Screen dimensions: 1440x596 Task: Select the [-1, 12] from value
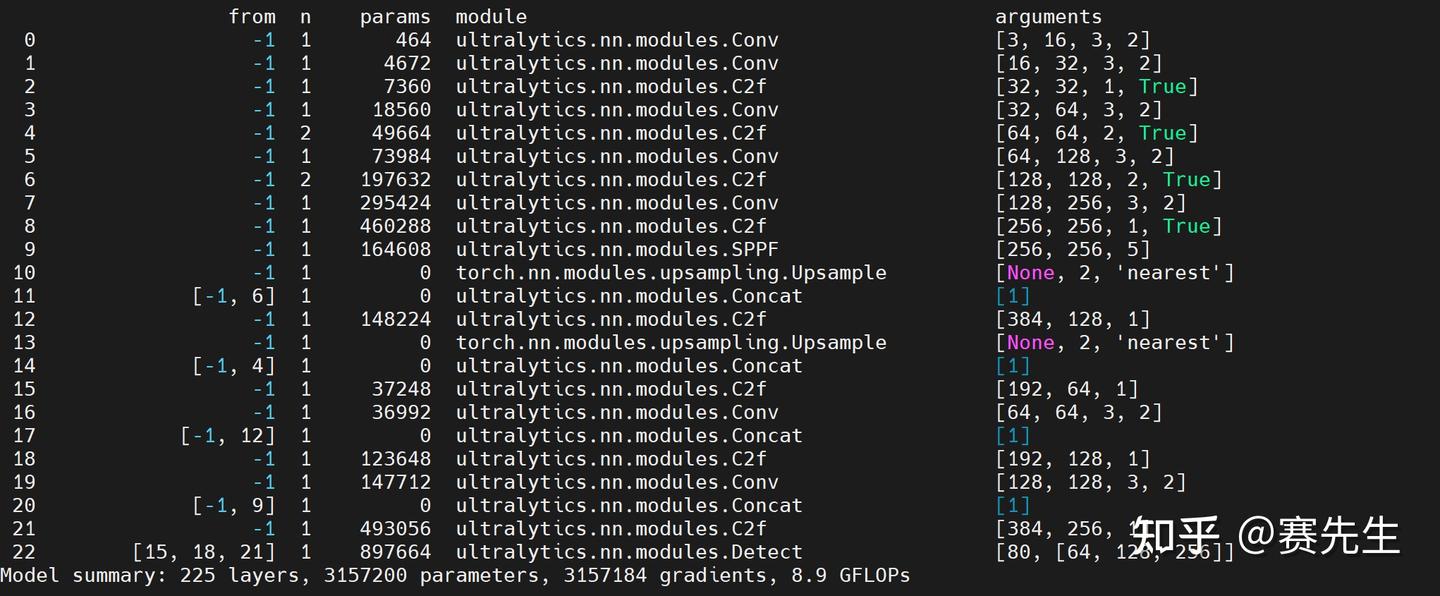click(x=228, y=436)
